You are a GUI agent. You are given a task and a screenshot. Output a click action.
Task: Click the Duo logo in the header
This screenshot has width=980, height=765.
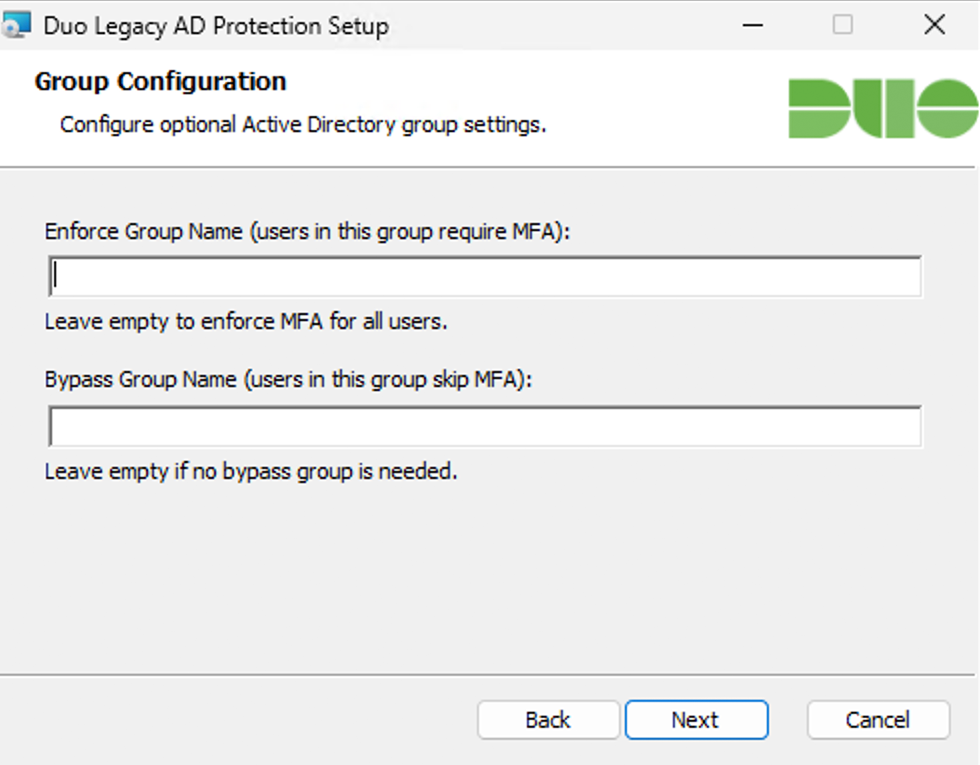point(883,108)
